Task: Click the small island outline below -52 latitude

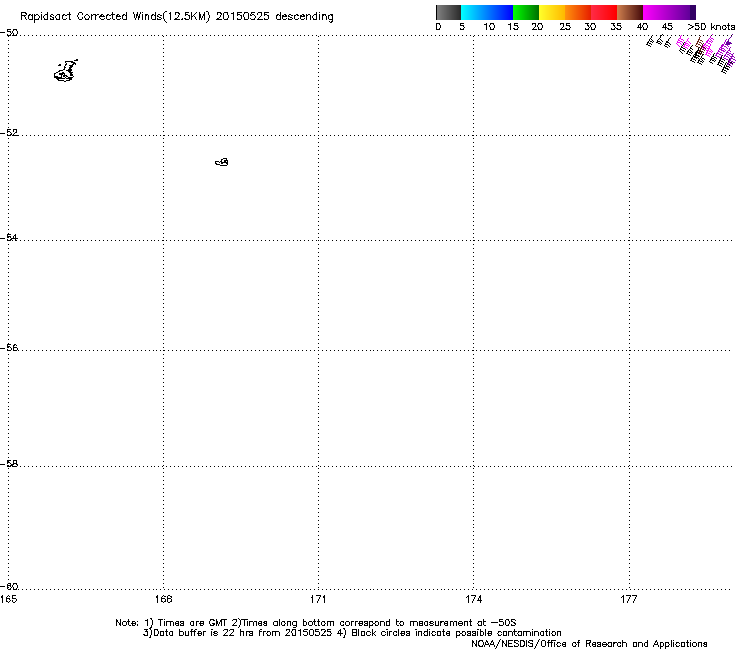Action: tap(222, 162)
